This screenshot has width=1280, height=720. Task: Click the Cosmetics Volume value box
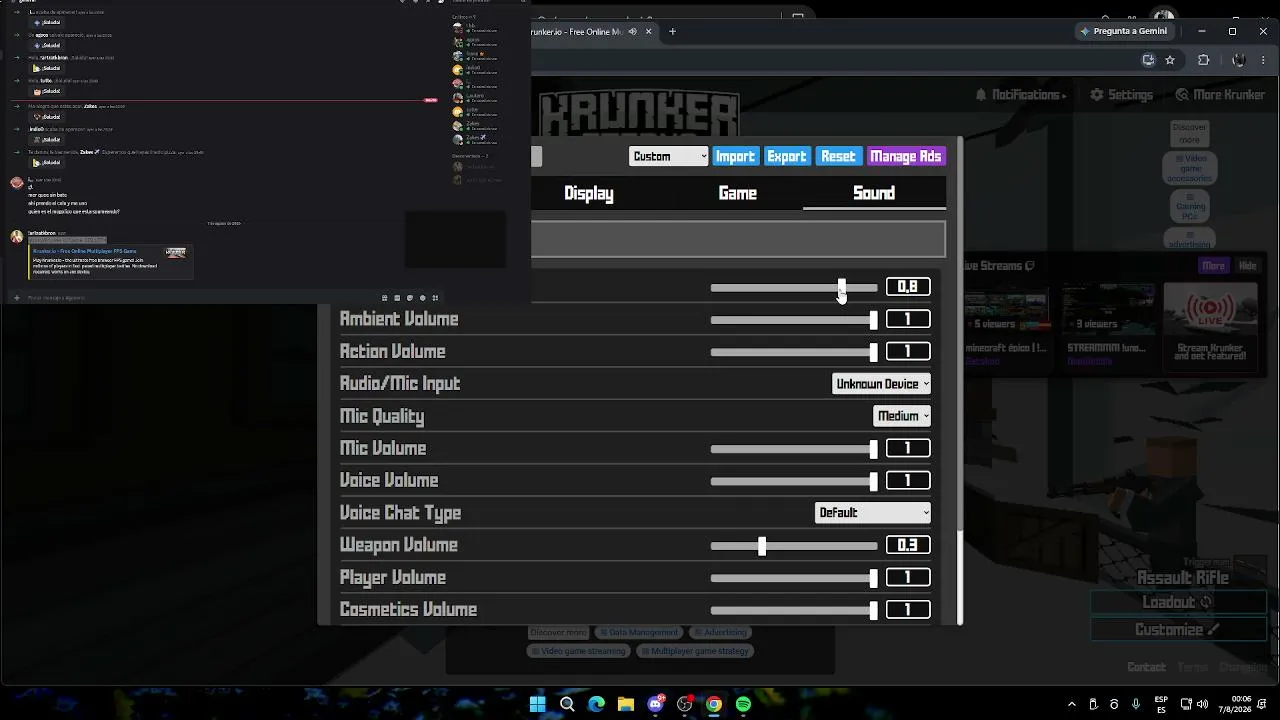point(908,609)
